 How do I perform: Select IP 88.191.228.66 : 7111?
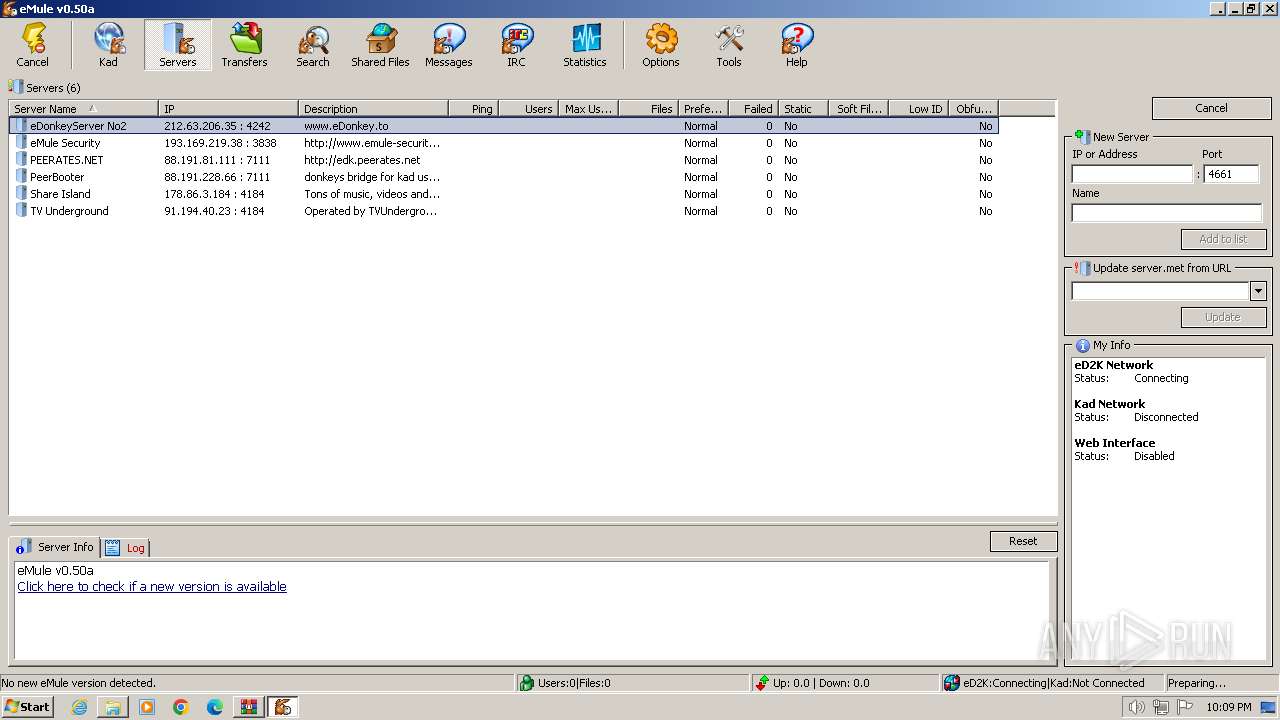coord(217,177)
